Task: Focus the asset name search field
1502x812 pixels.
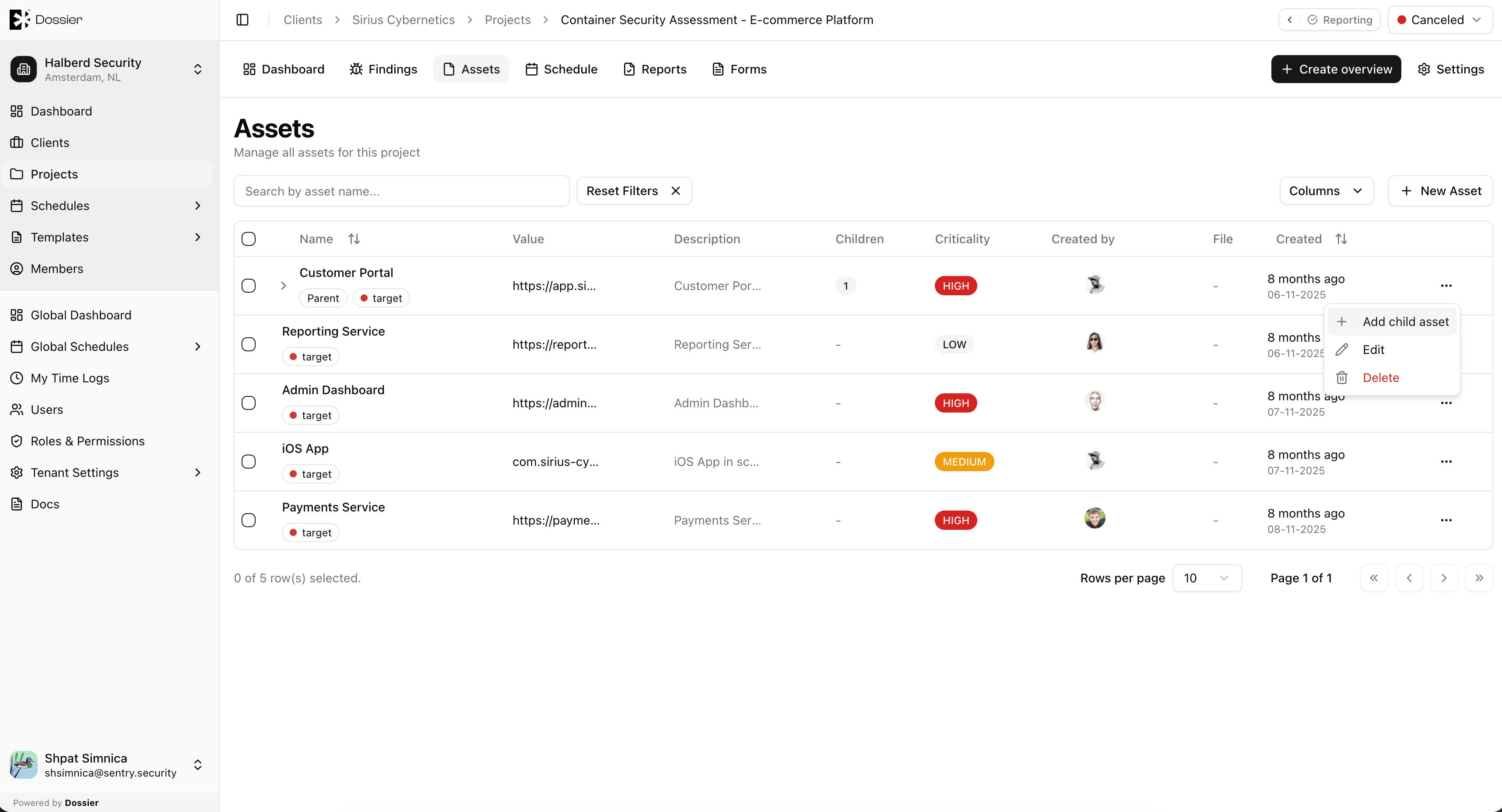Action: coord(401,191)
